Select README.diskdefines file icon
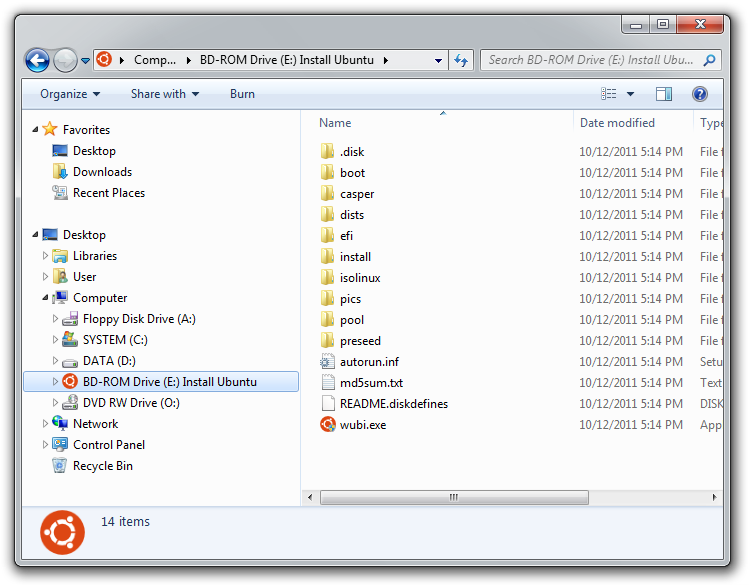Screen dimensions: 749x585 327,404
